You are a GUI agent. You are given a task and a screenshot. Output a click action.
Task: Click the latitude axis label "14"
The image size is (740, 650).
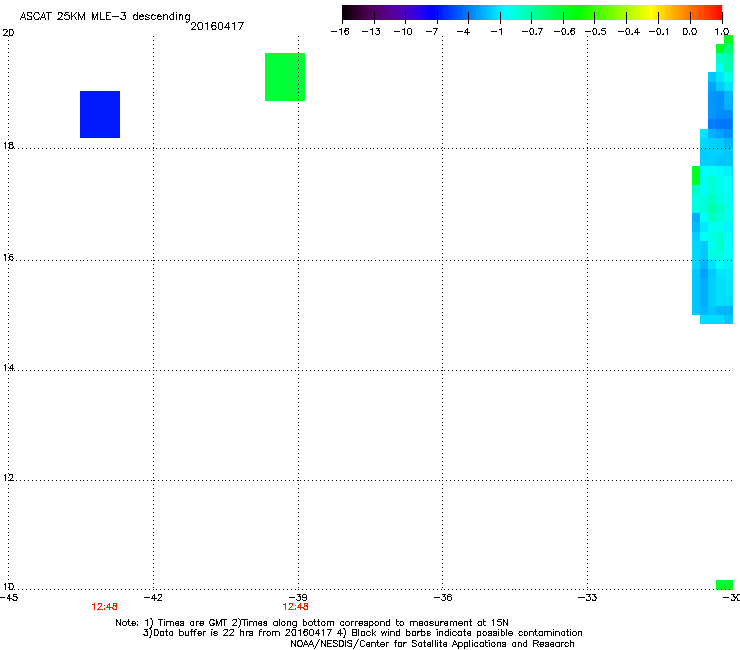(8, 367)
